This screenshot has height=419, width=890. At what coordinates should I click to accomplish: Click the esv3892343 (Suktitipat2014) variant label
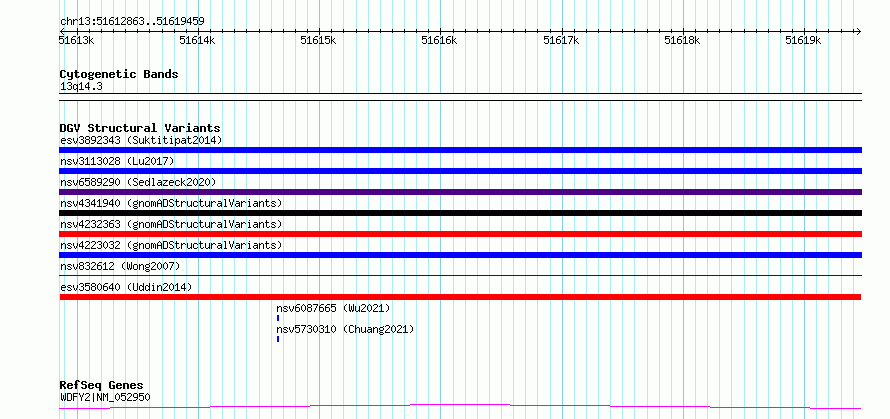click(141, 140)
